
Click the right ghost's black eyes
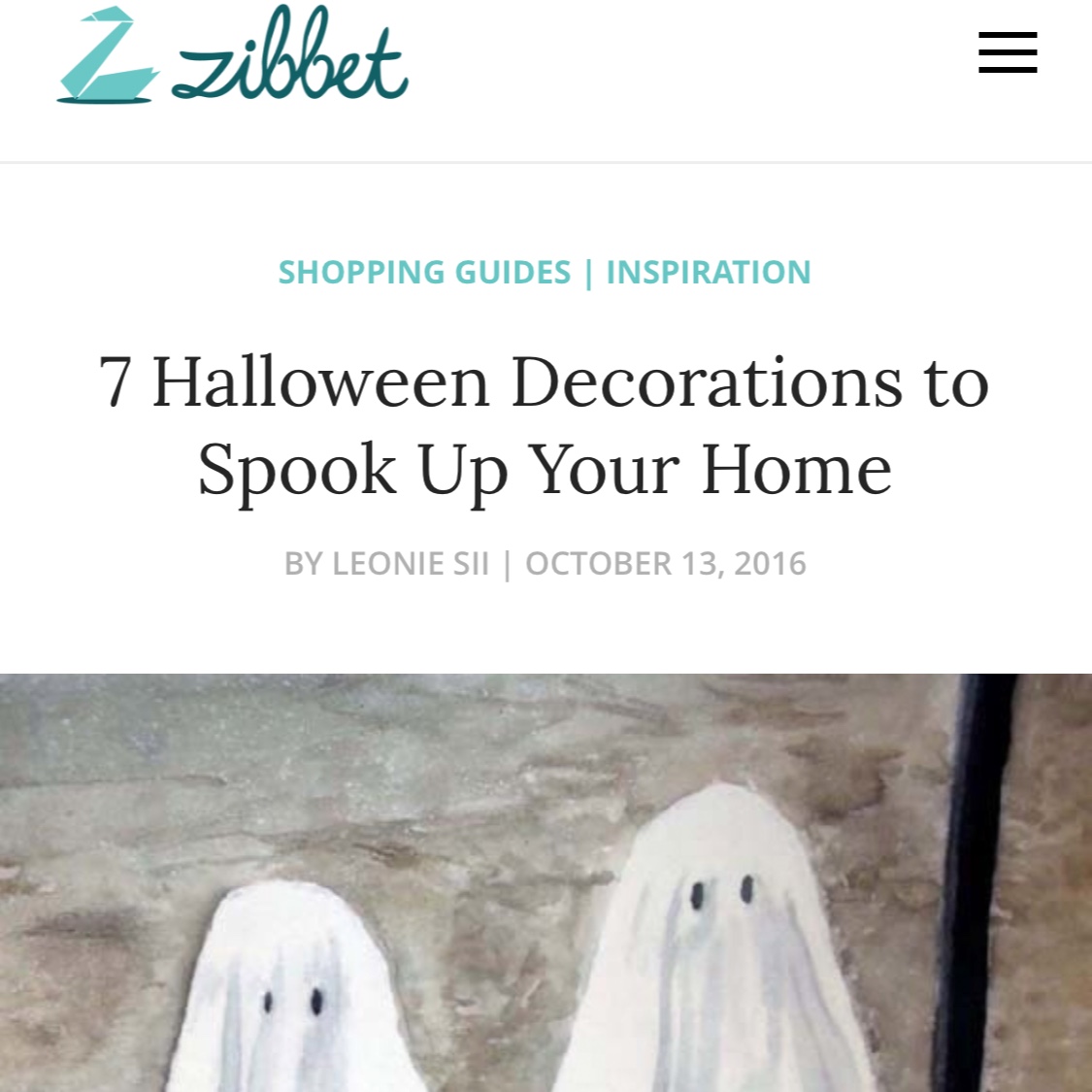click(x=721, y=892)
